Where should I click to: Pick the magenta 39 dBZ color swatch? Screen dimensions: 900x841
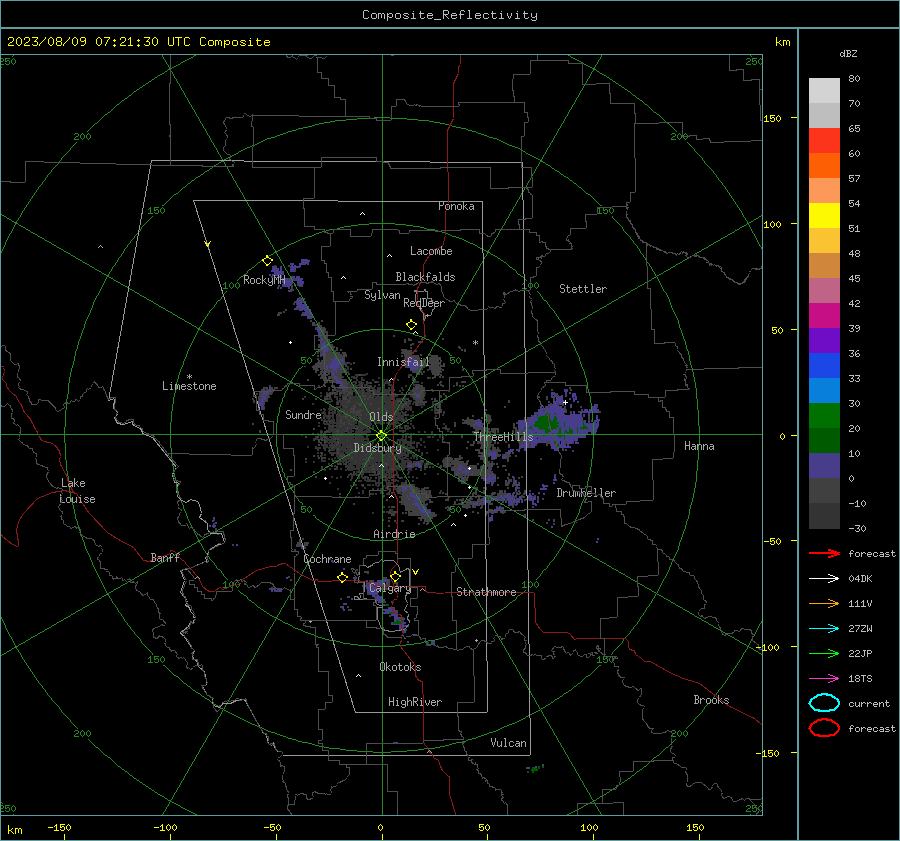[824, 315]
